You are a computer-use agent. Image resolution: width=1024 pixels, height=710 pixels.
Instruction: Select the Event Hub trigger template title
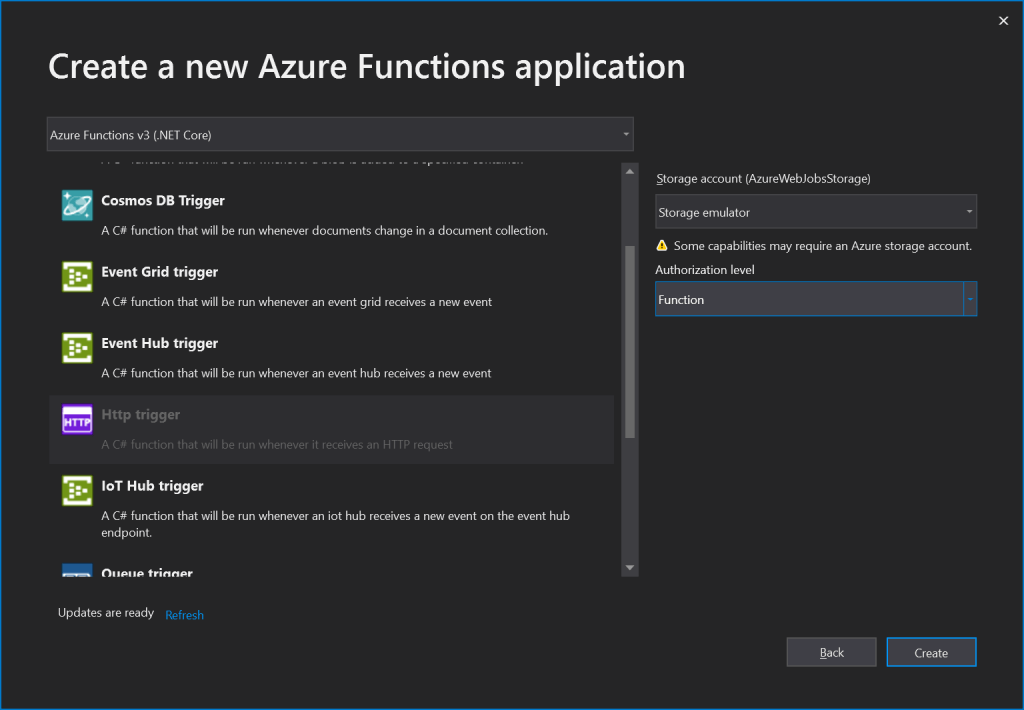click(159, 343)
